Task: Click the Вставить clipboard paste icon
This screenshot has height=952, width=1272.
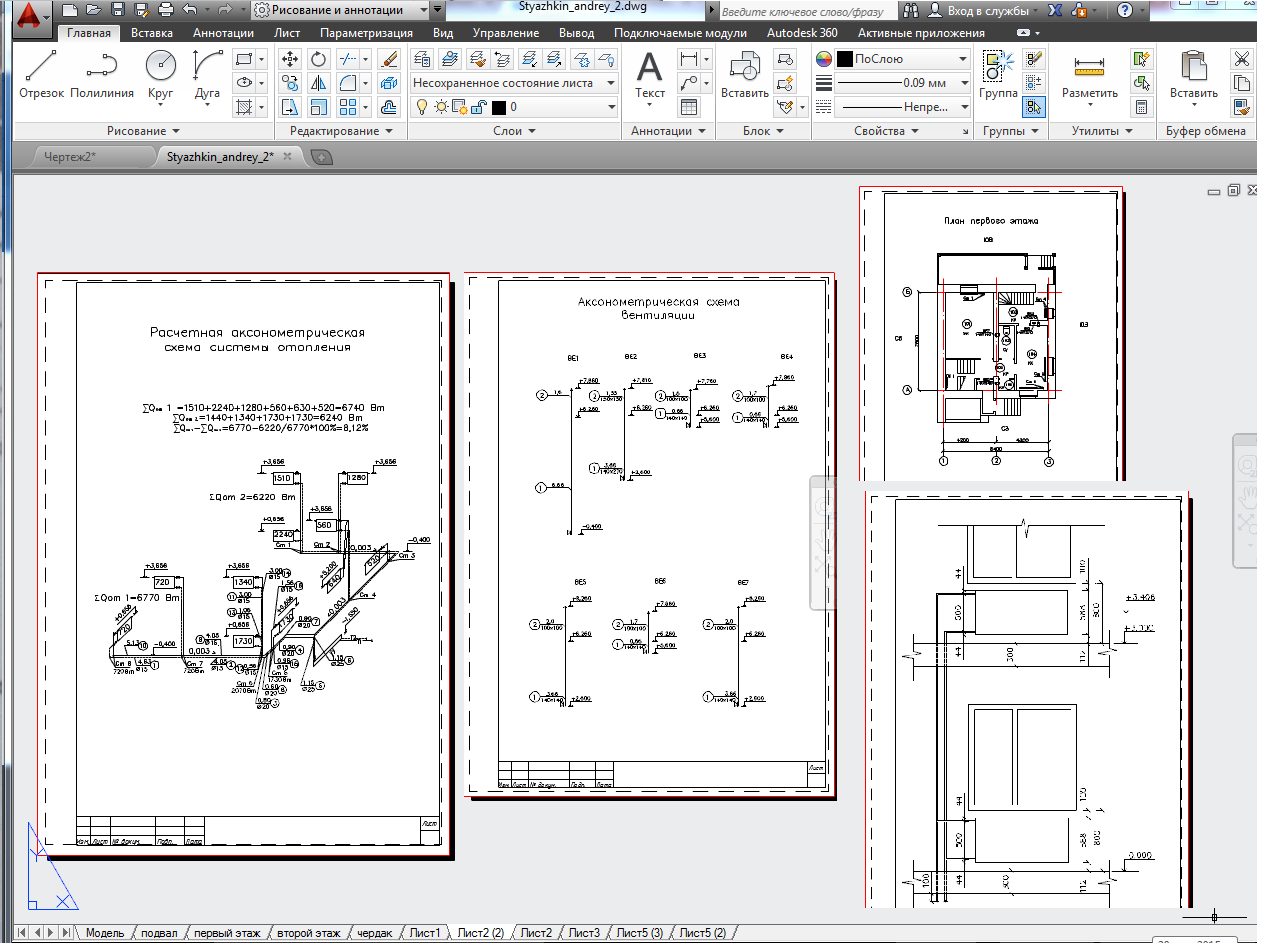Action: [x=1194, y=76]
